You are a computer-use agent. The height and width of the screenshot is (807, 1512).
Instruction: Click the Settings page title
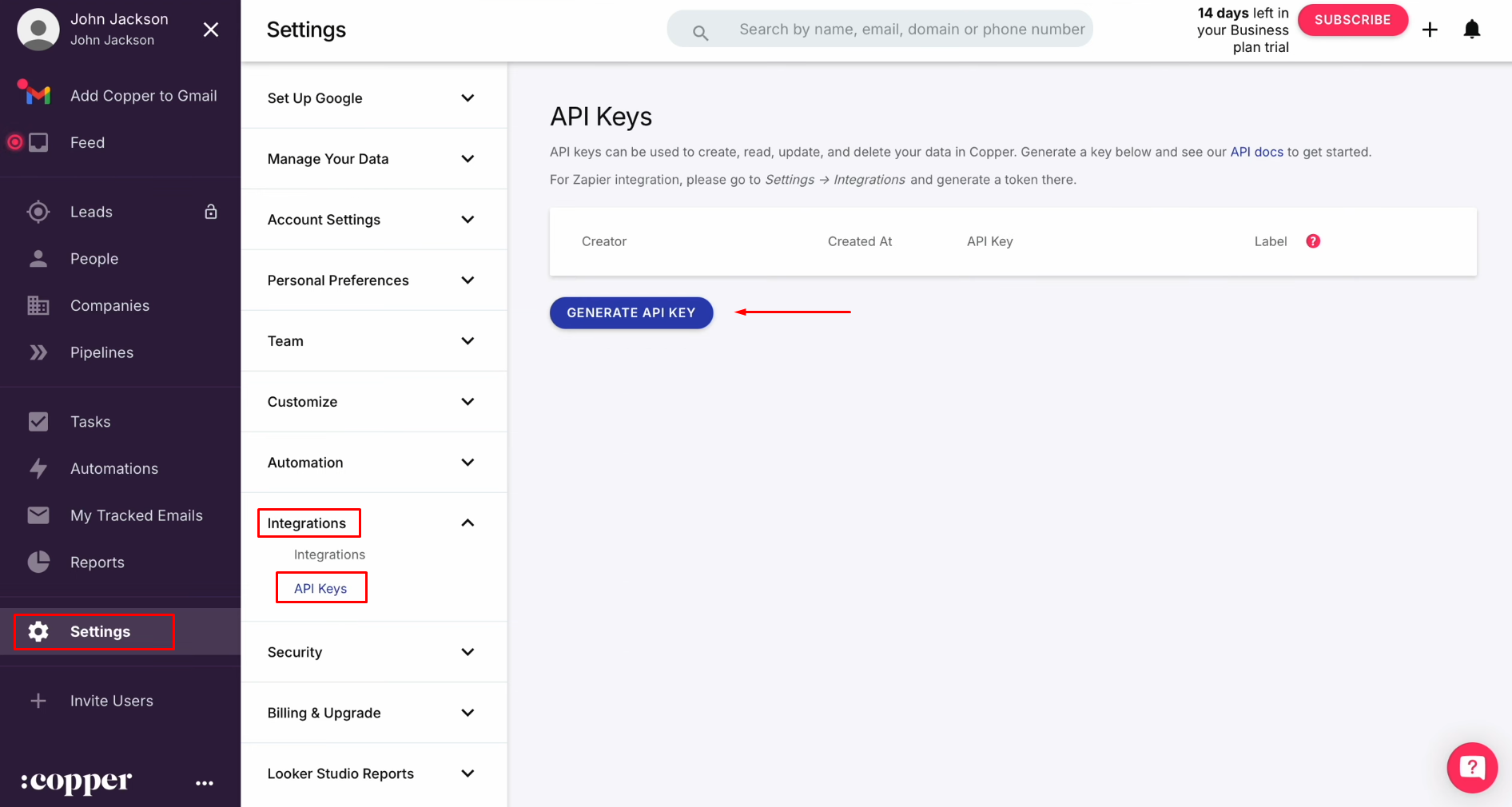[x=306, y=30]
